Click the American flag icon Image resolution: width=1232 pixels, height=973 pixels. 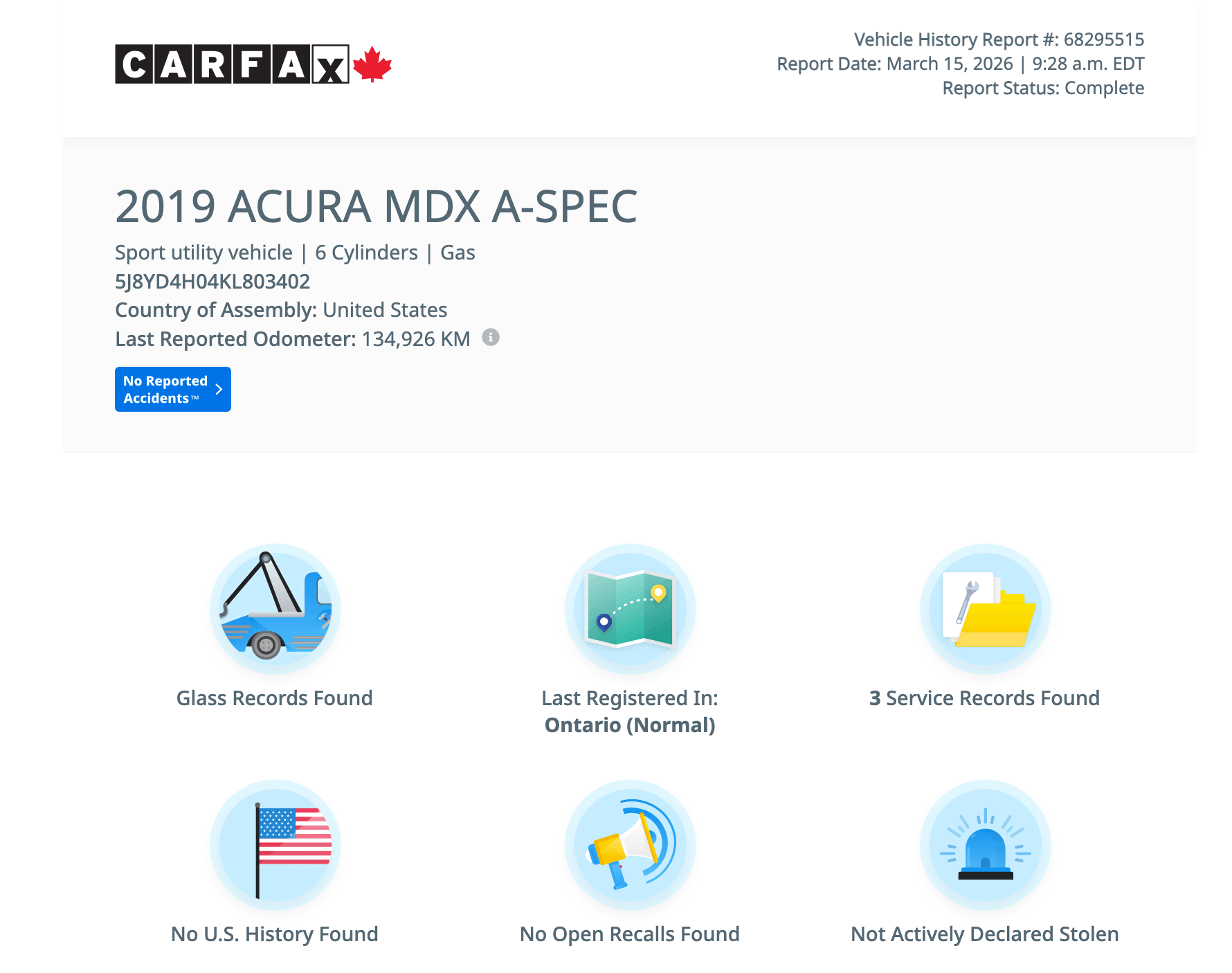(275, 845)
